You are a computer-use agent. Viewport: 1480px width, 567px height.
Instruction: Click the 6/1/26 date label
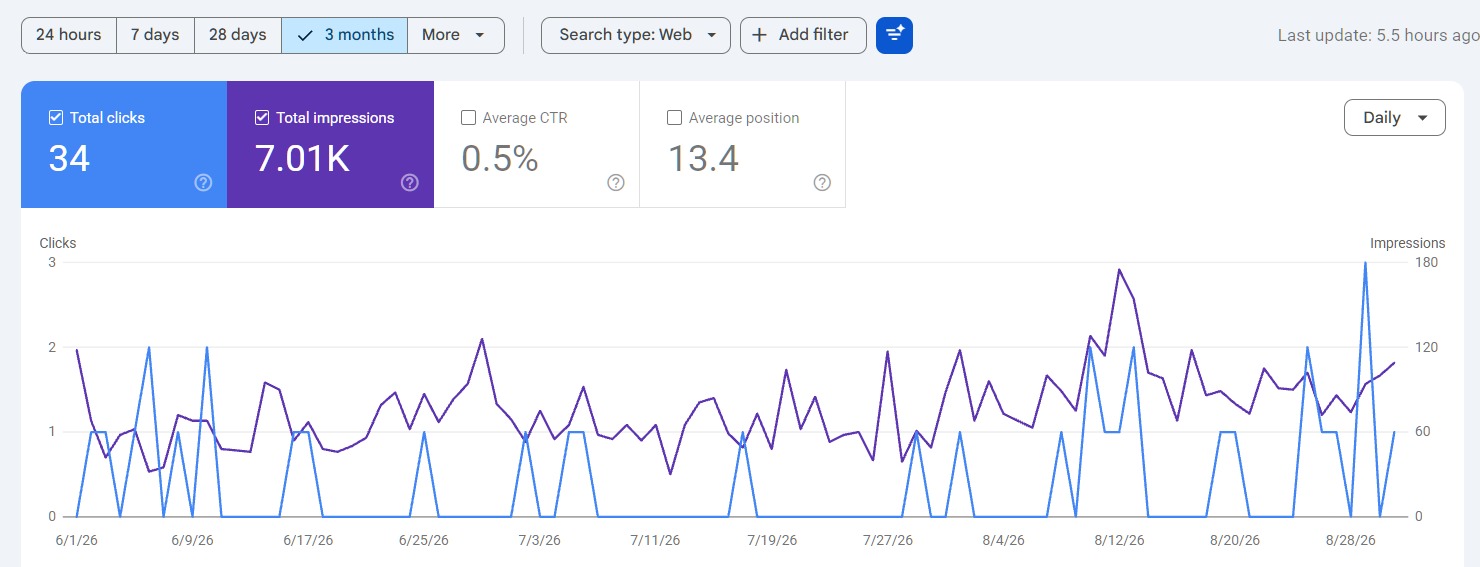tap(76, 540)
